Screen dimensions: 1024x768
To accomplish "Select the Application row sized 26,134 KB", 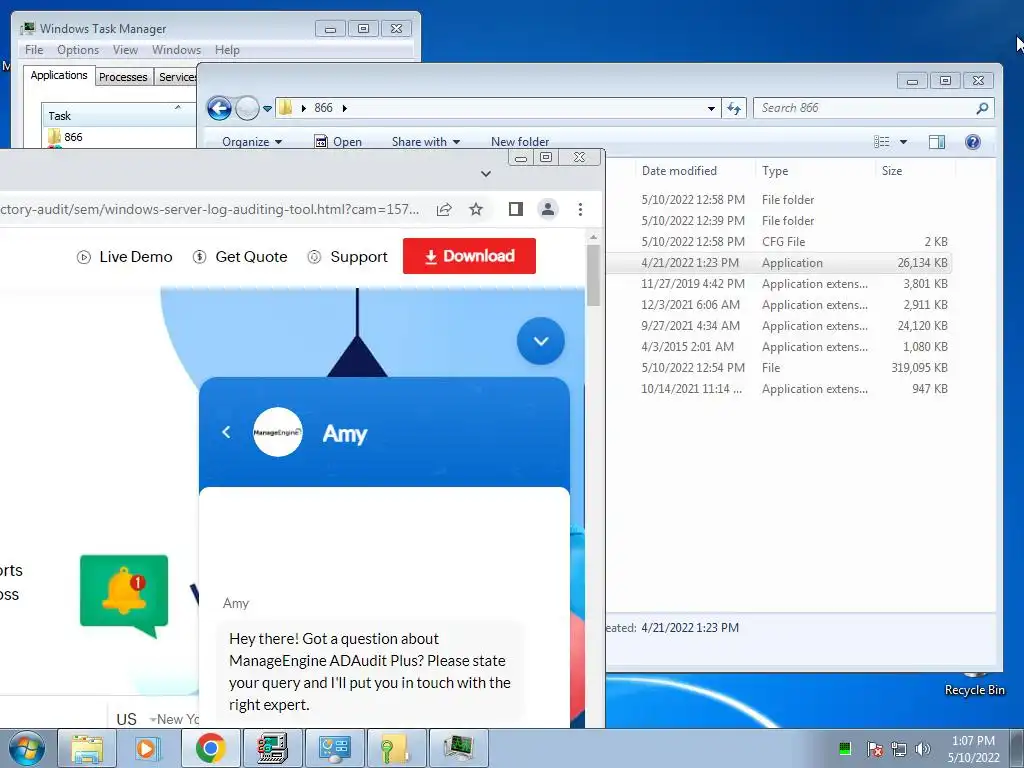I will click(778, 263).
